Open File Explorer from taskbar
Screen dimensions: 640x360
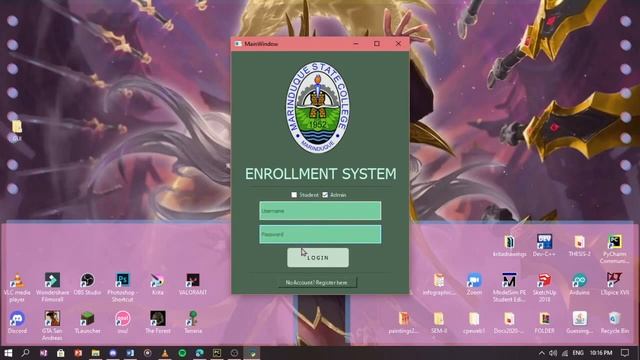(x=96, y=353)
